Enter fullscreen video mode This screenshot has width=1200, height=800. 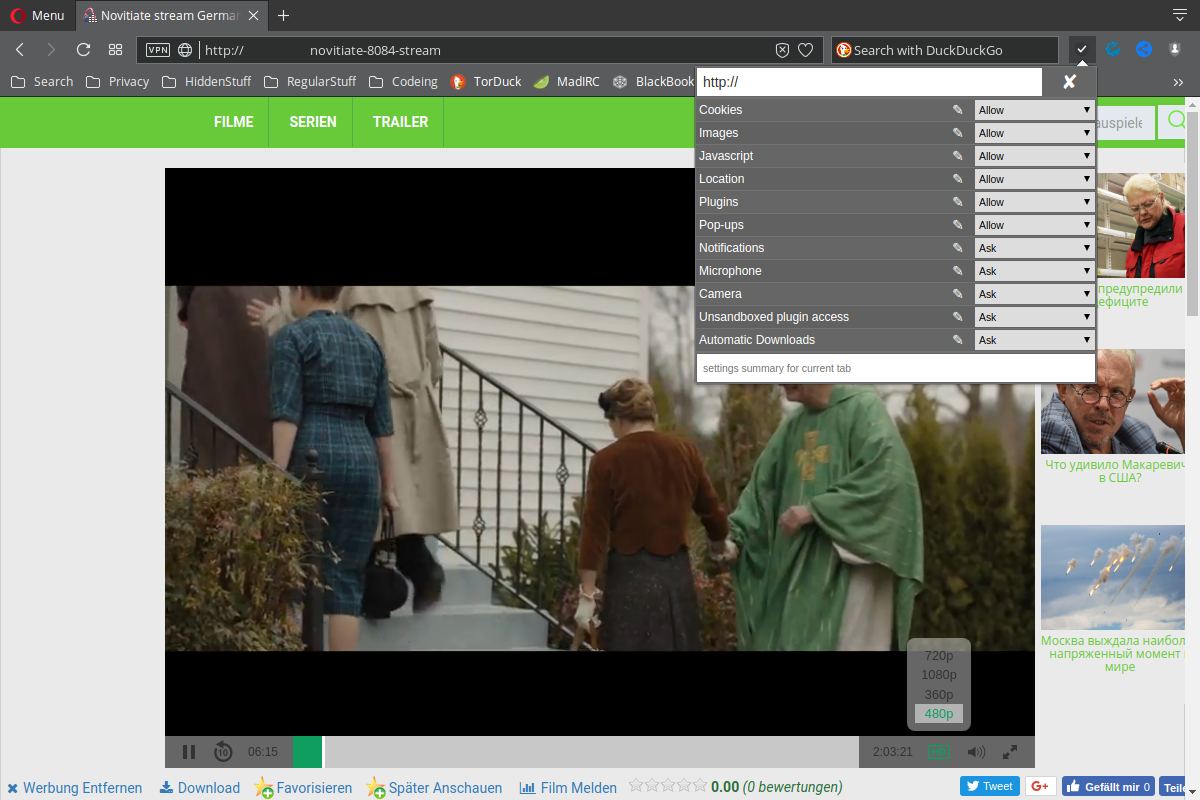(1010, 752)
